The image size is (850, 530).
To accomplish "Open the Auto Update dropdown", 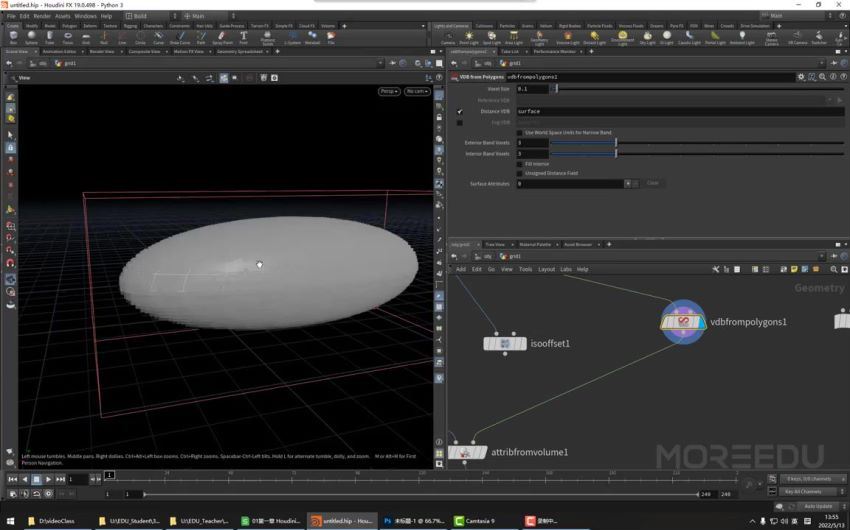I will 821,506.
